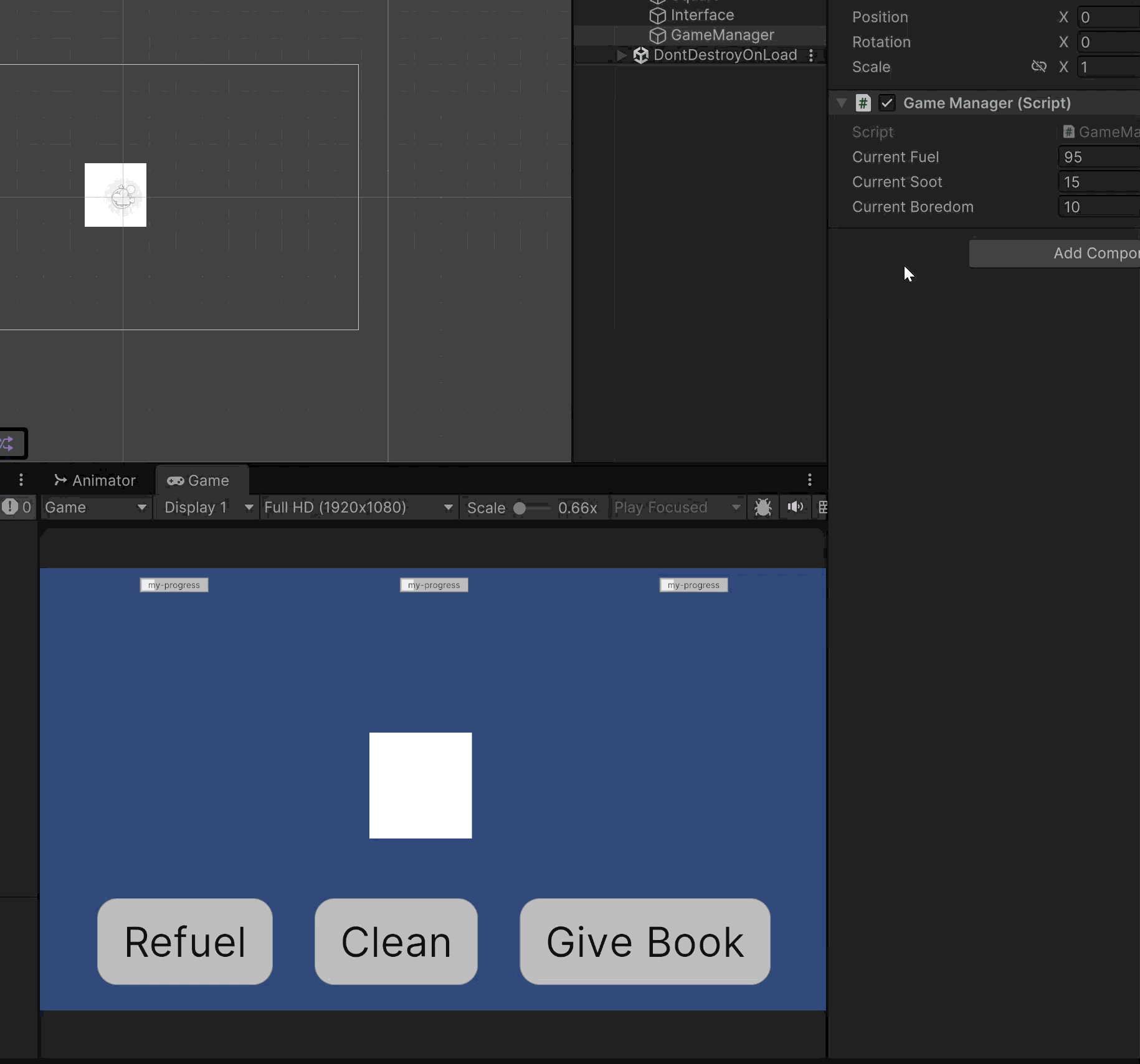Open the Full HD resolution dropdown

(x=359, y=507)
